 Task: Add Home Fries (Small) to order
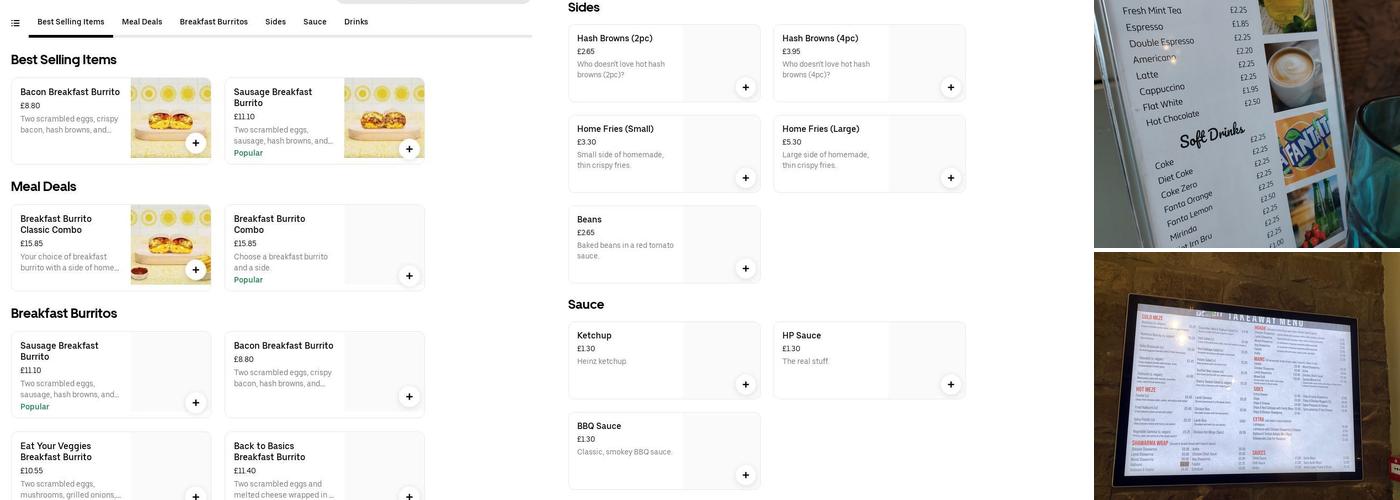point(745,178)
